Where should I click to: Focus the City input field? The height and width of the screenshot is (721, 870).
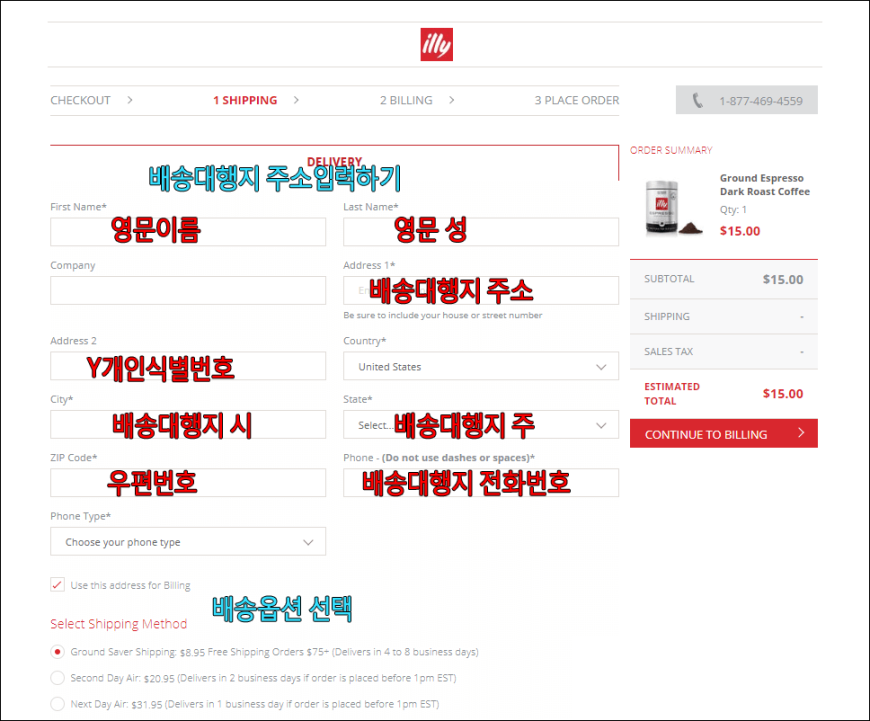[188, 425]
